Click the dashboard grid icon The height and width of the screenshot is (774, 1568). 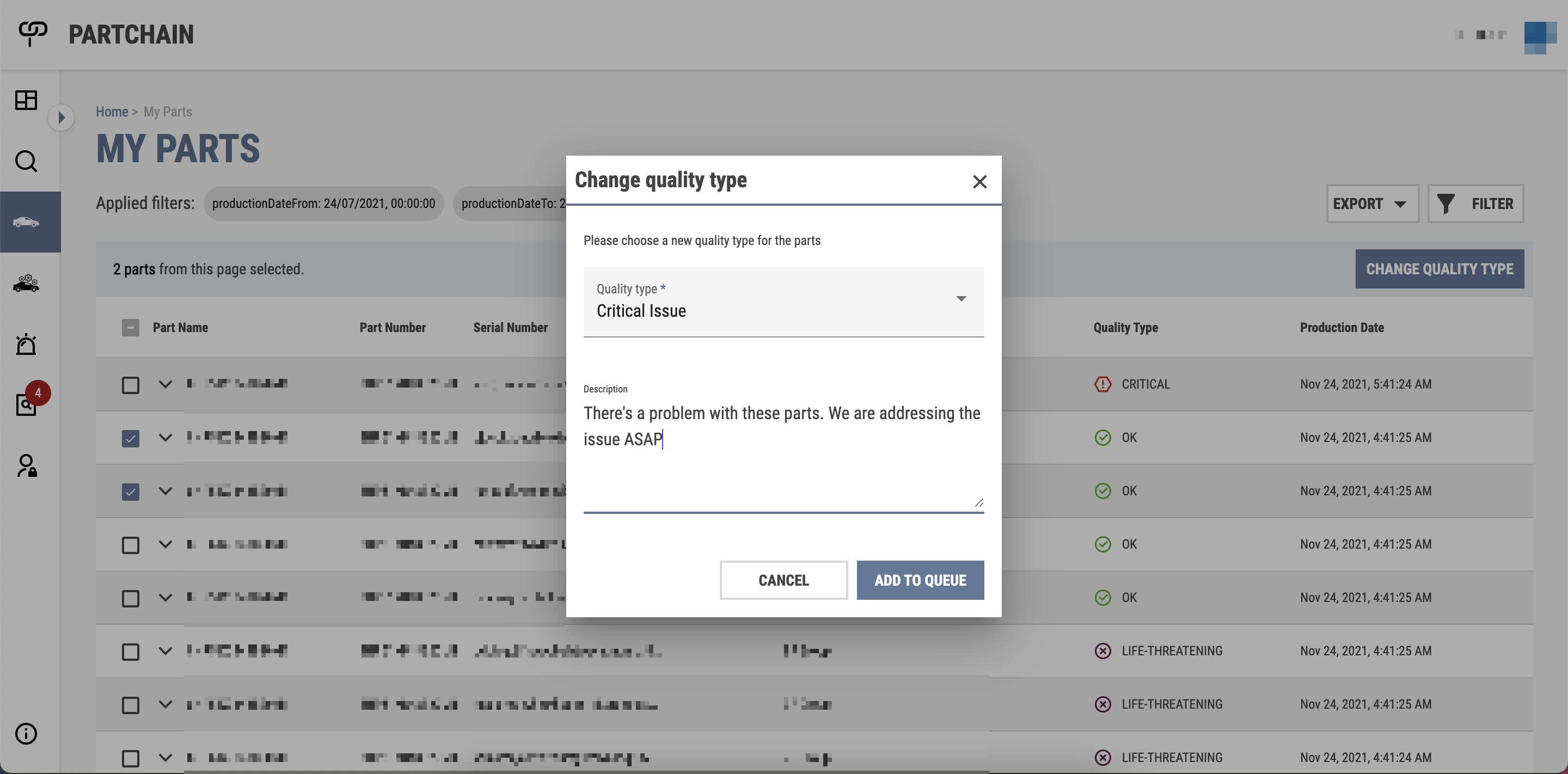26,99
